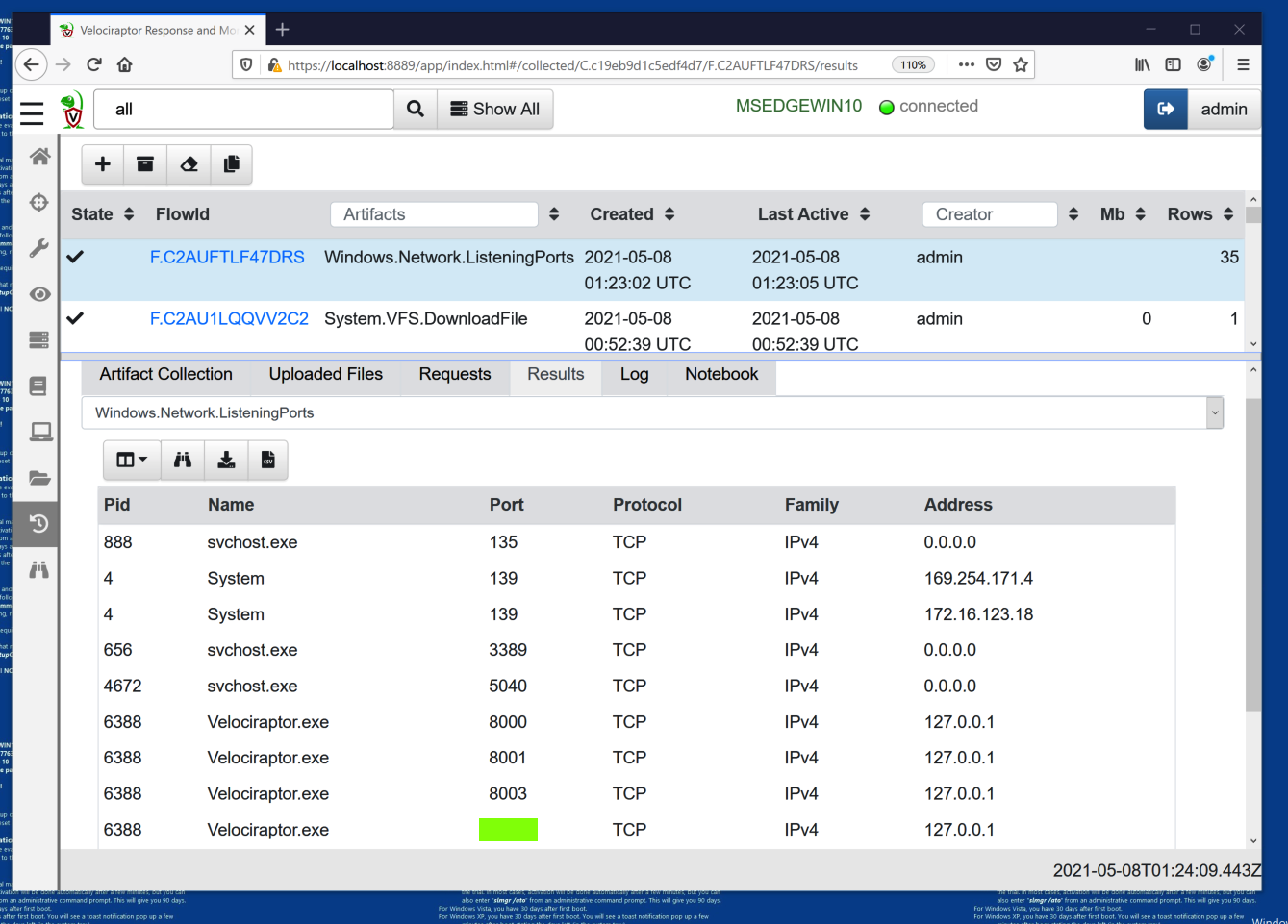Open flow F.C2AU1LQQVV2C2 link
Screen dimensions: 1288x924
click(x=229, y=319)
